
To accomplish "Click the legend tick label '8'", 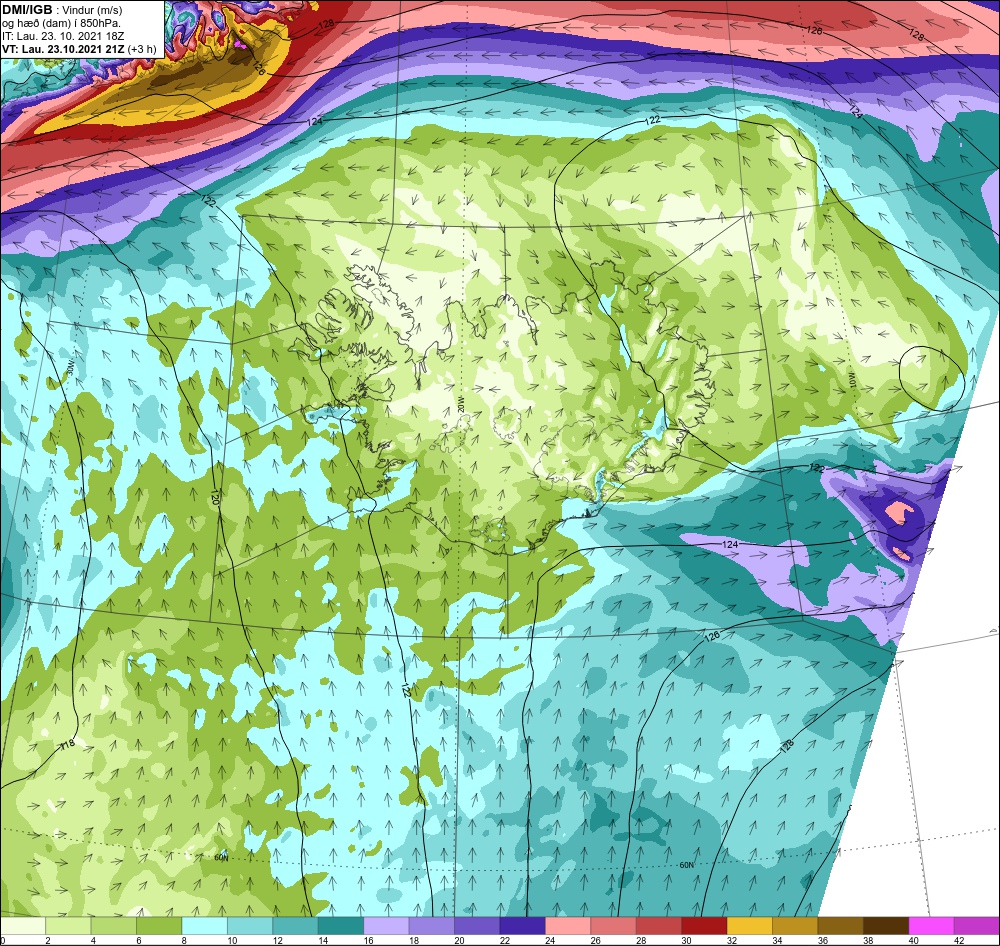I will tap(186, 940).
